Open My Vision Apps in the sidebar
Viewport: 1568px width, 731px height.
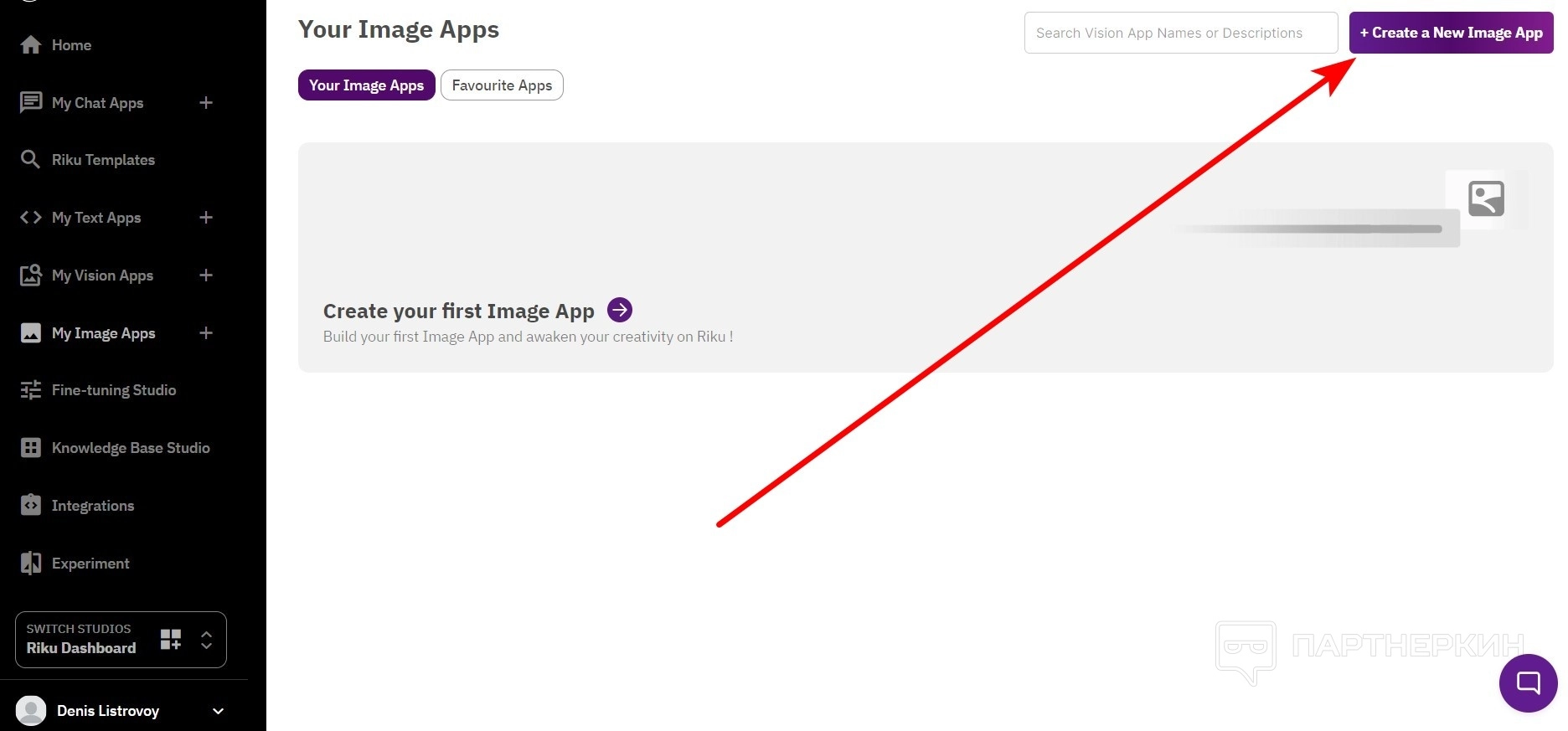102,275
